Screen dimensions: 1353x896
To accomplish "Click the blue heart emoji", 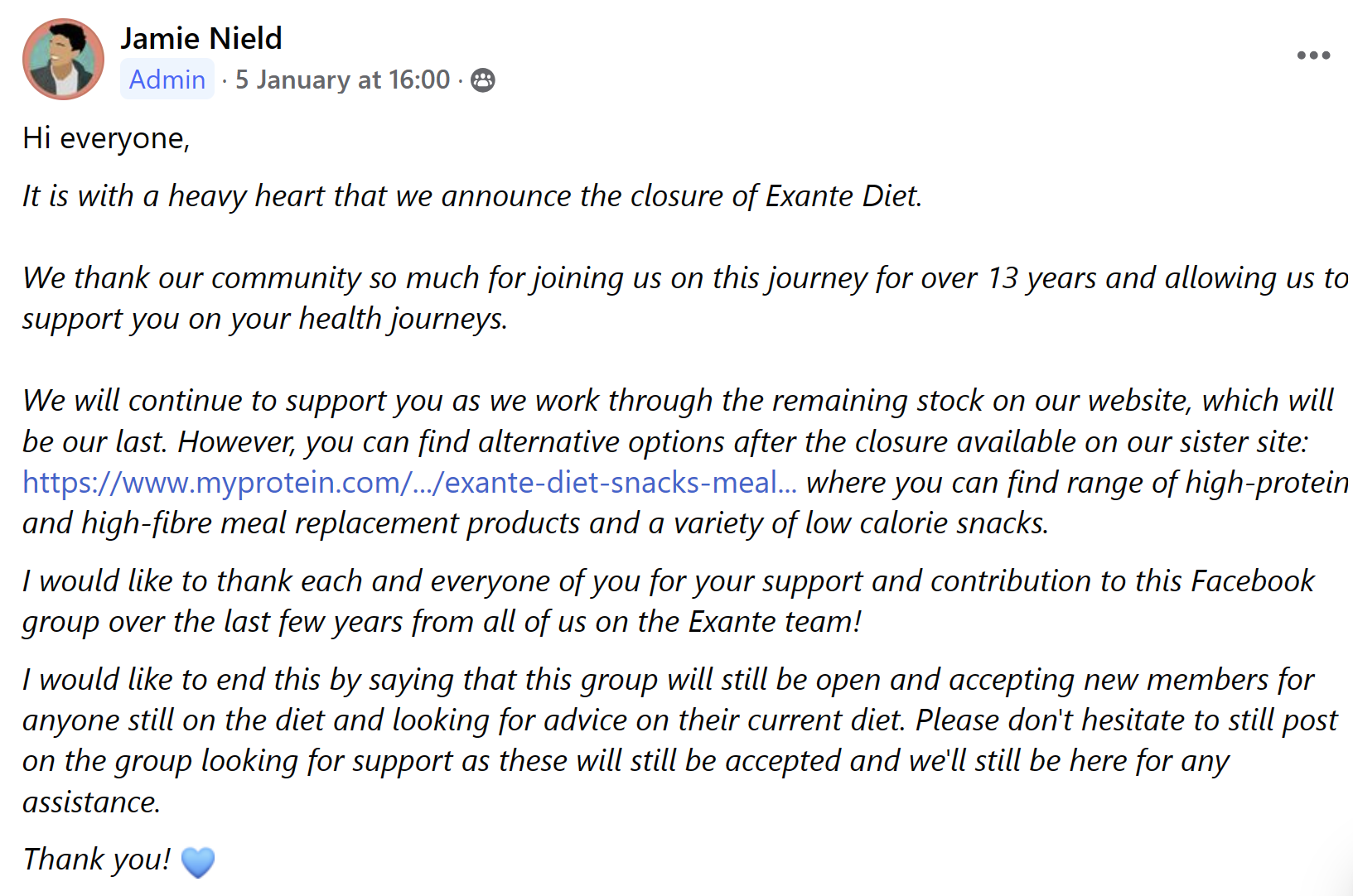I will pos(197,862).
